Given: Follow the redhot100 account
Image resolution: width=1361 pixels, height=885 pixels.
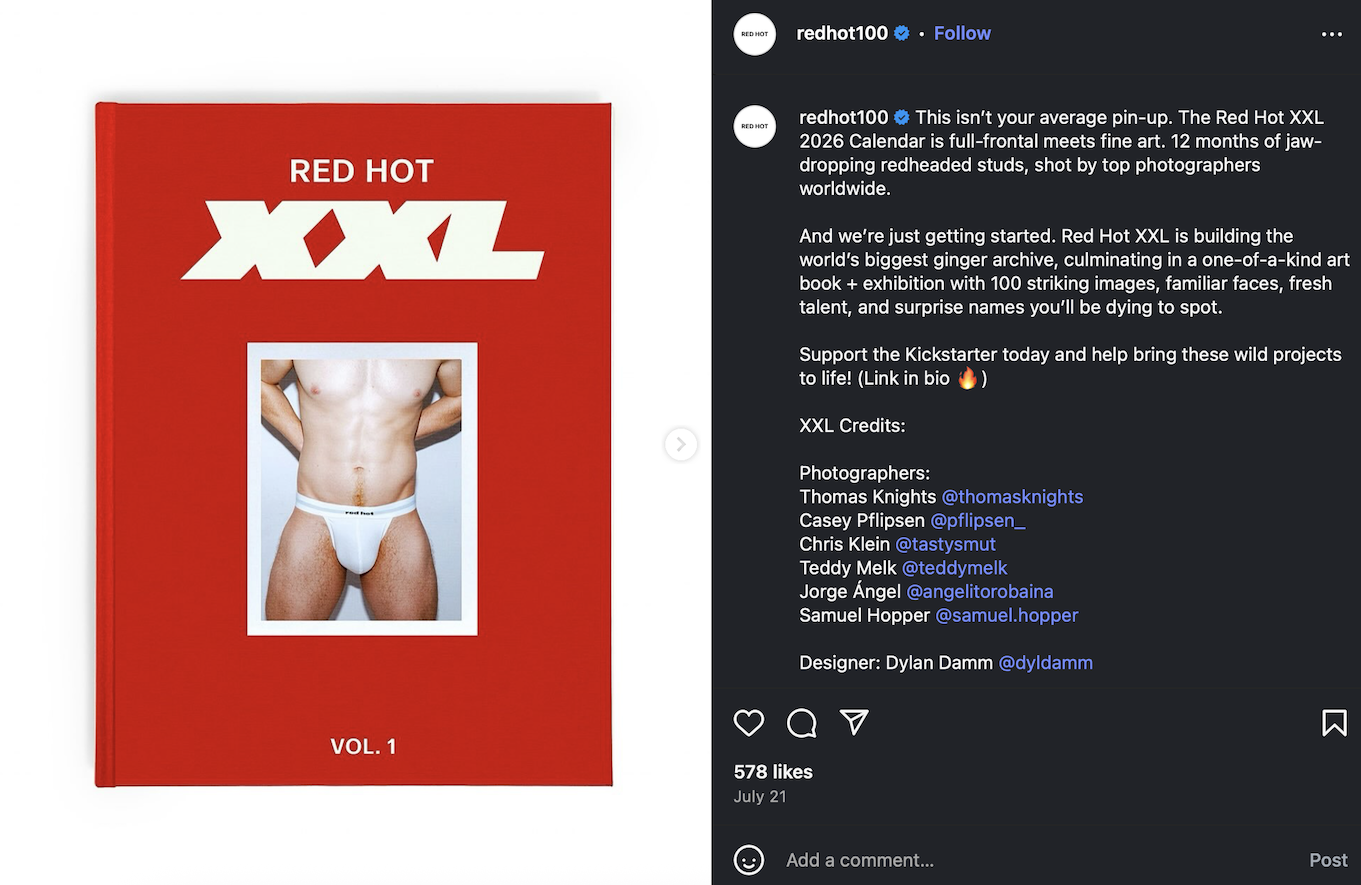Looking at the screenshot, I should [962, 33].
